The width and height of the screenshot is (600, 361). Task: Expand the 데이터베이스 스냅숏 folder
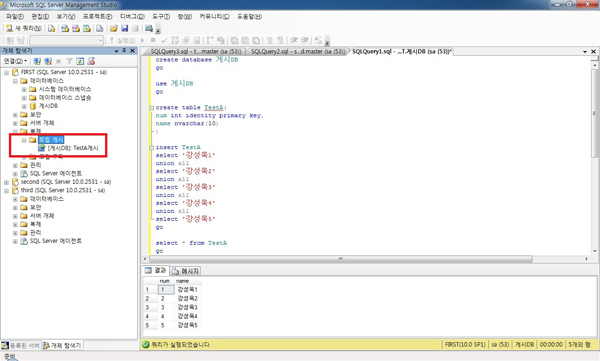pos(24,98)
